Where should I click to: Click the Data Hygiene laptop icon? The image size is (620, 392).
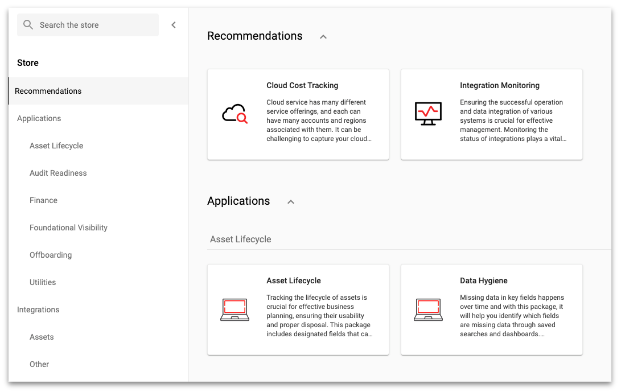(x=428, y=309)
